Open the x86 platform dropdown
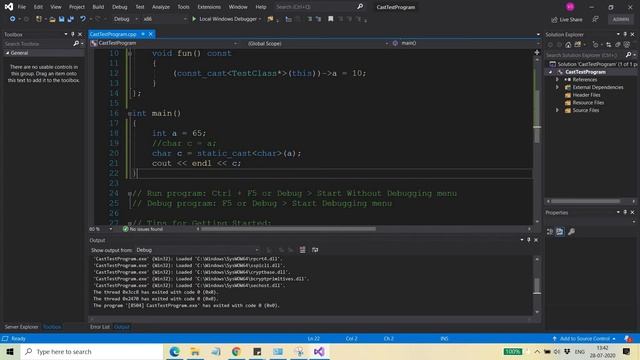 point(165,19)
